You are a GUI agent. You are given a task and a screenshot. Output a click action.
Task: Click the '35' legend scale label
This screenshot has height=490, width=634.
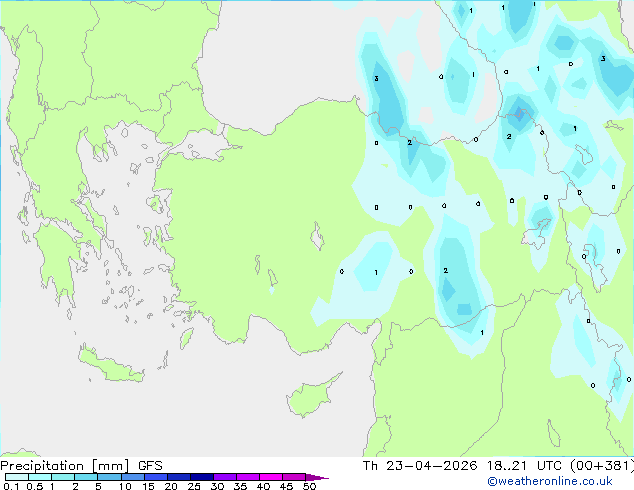(x=240, y=486)
